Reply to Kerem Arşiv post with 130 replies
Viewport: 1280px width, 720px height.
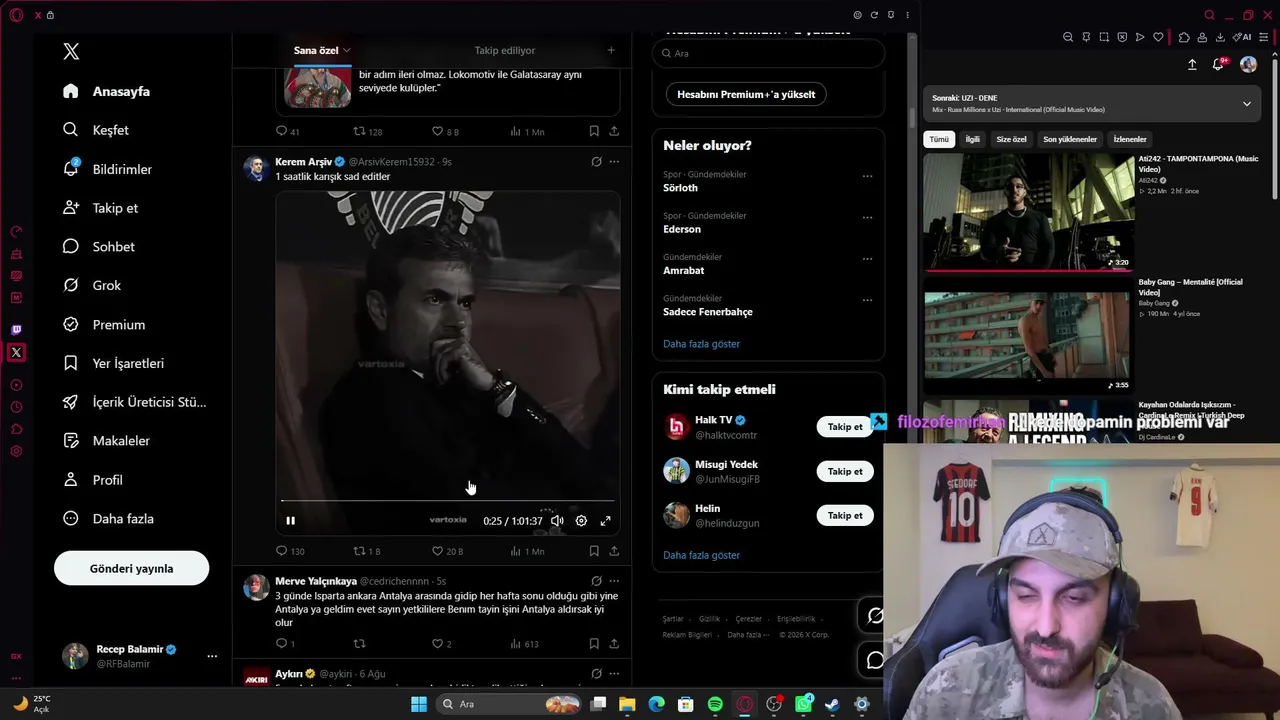[290, 551]
